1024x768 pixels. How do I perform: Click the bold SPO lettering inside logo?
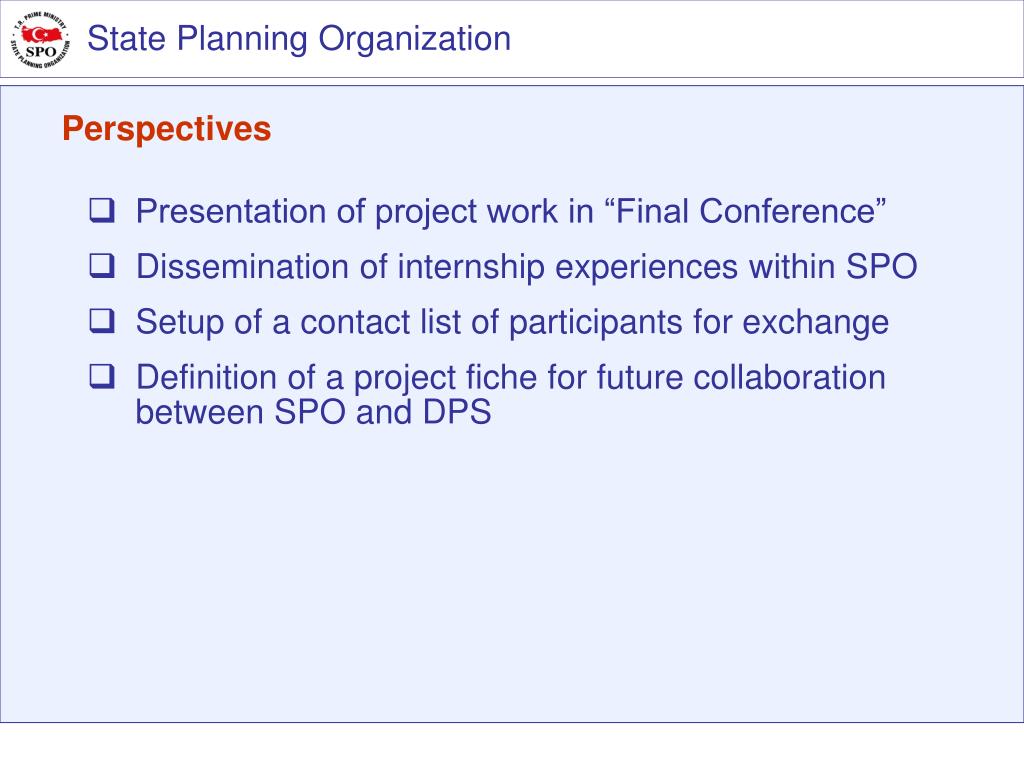(x=40, y=51)
